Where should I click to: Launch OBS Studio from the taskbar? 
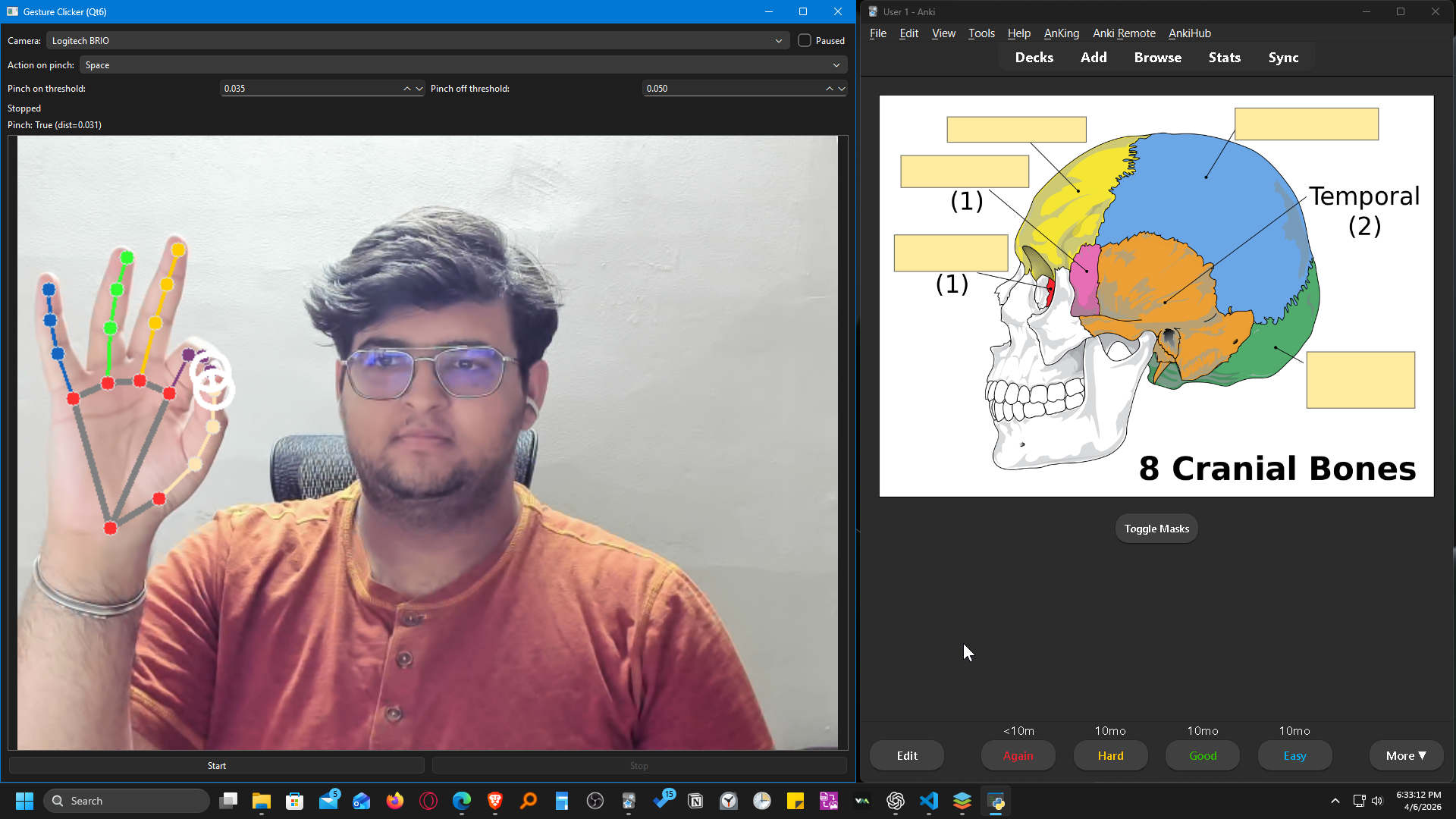click(x=595, y=801)
